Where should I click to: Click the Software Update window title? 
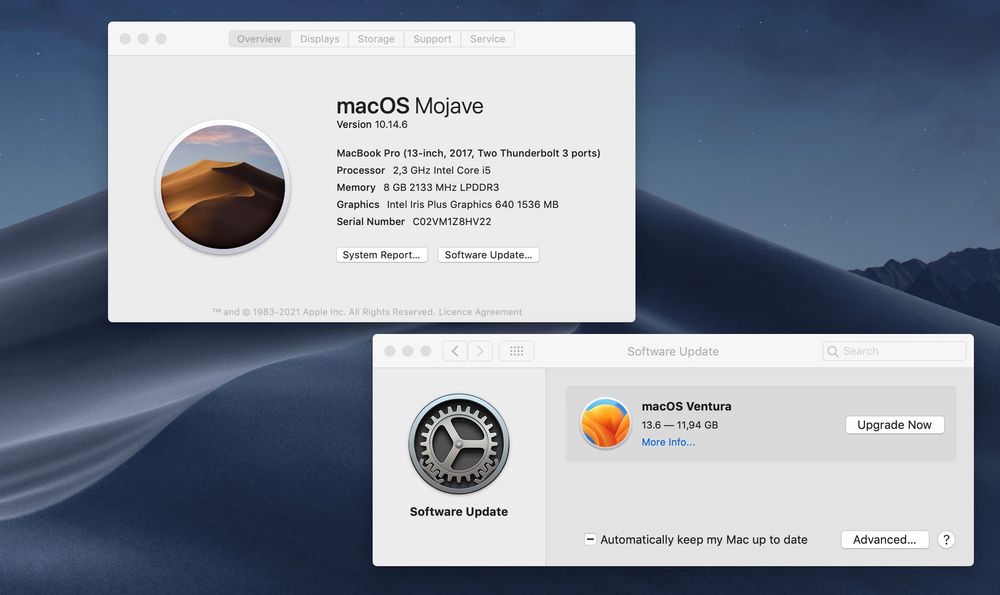pyautogui.click(x=673, y=351)
